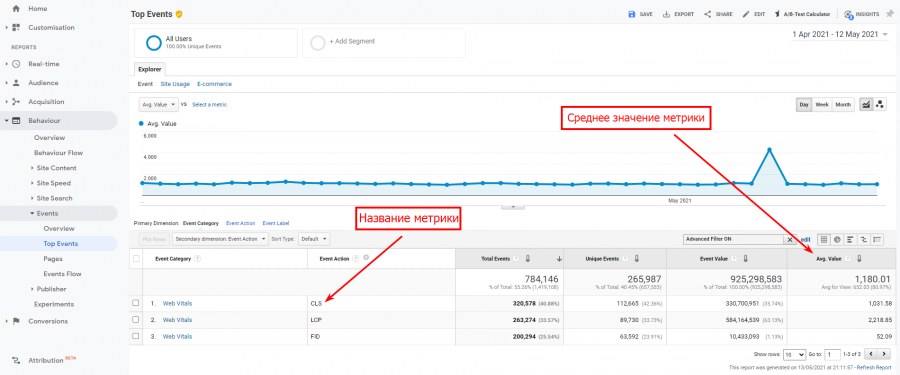Image resolution: width=900 pixels, height=375 pixels.
Task: Open the Web Vitals link in CLS row
Action: pyautogui.click(x=177, y=303)
